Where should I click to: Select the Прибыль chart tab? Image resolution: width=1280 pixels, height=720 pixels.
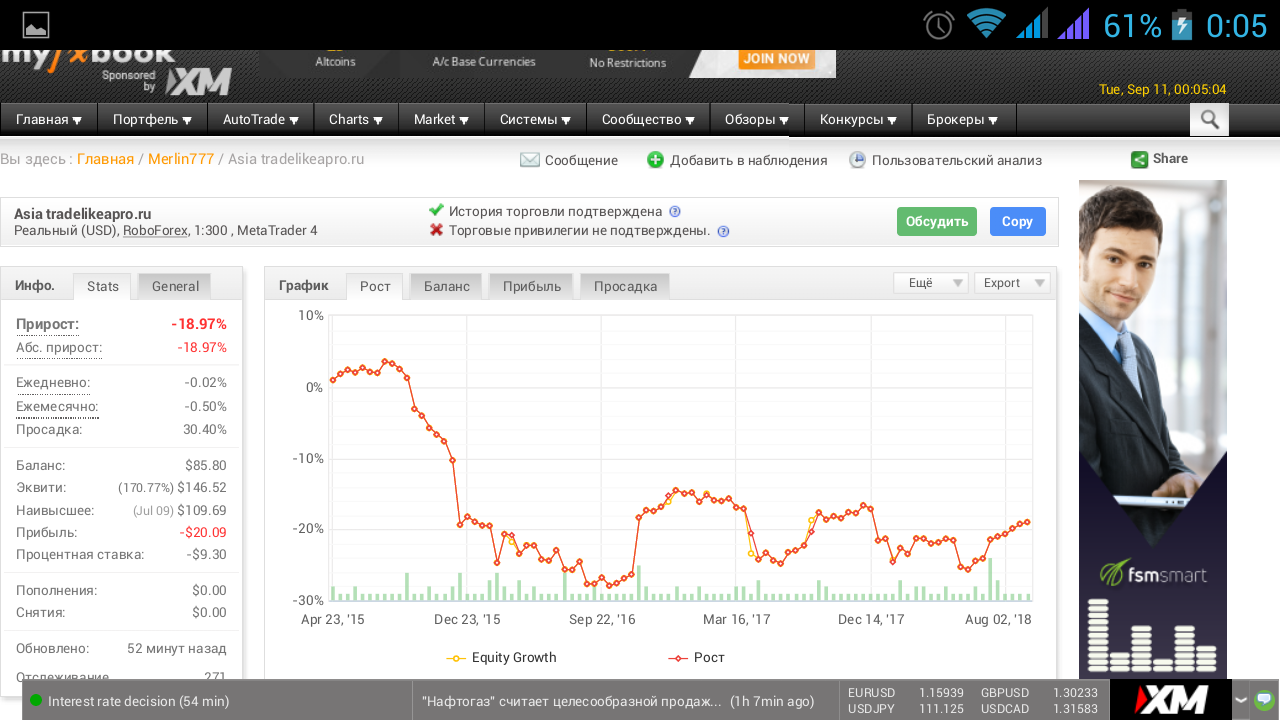tap(531, 286)
